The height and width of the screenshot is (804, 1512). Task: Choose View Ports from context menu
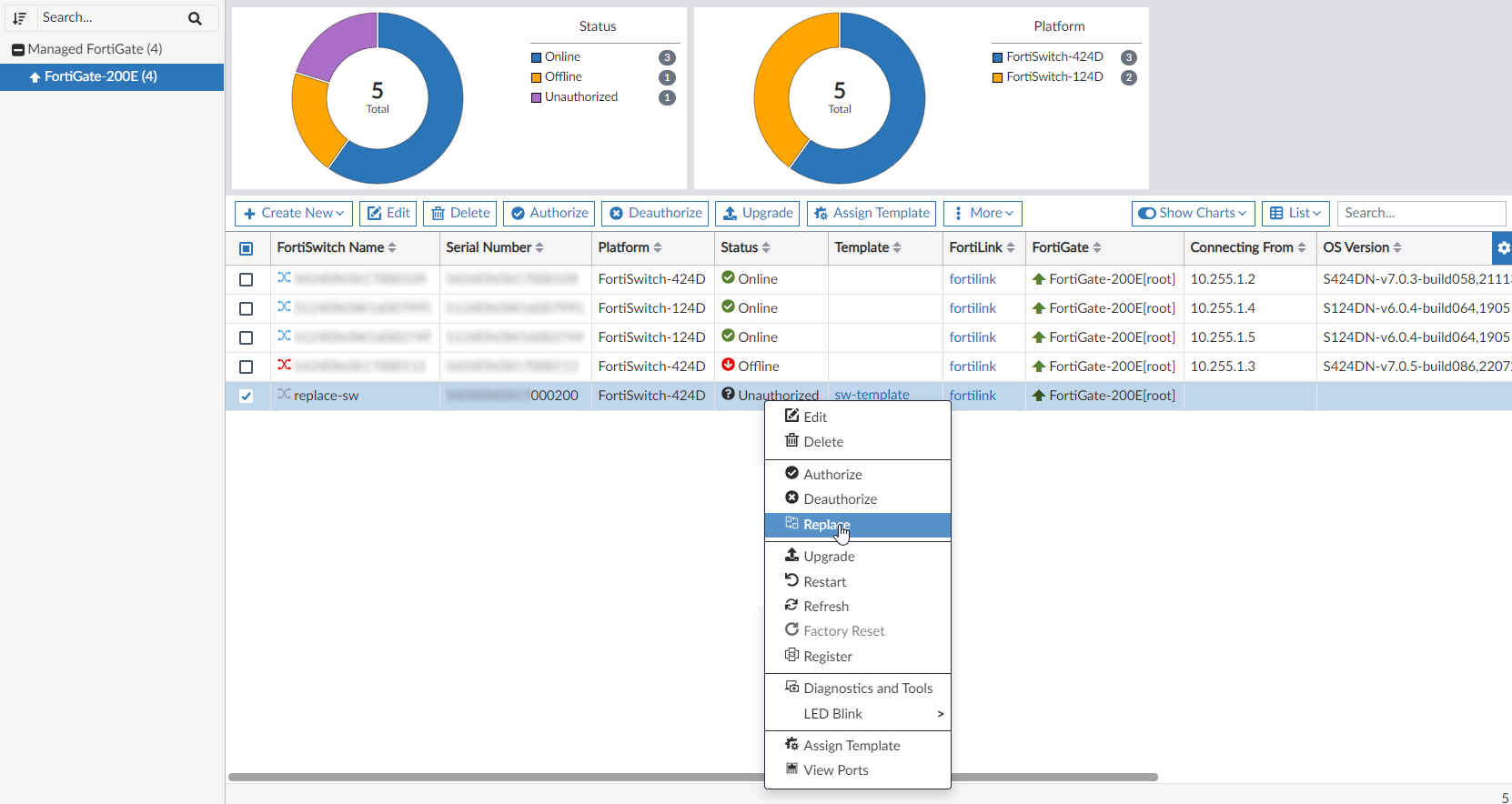click(x=858, y=770)
